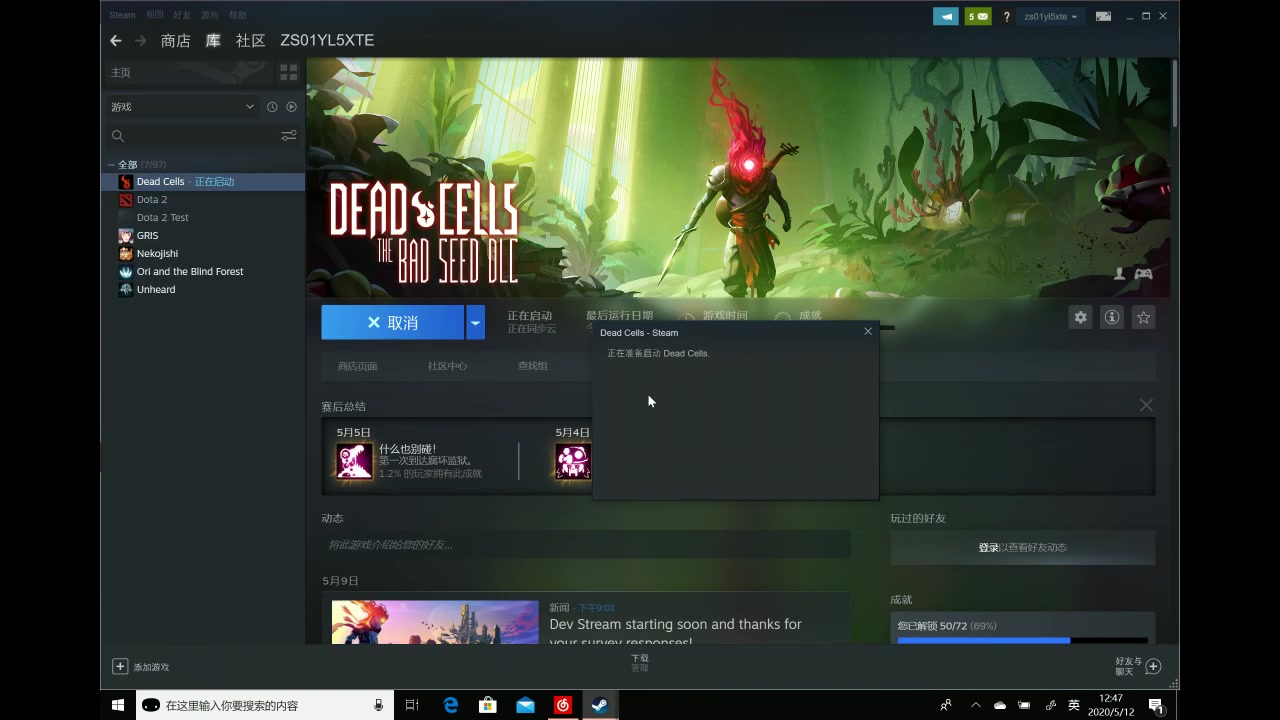
Task: Select Dota 2 Test in the list
Action: [205, 218]
